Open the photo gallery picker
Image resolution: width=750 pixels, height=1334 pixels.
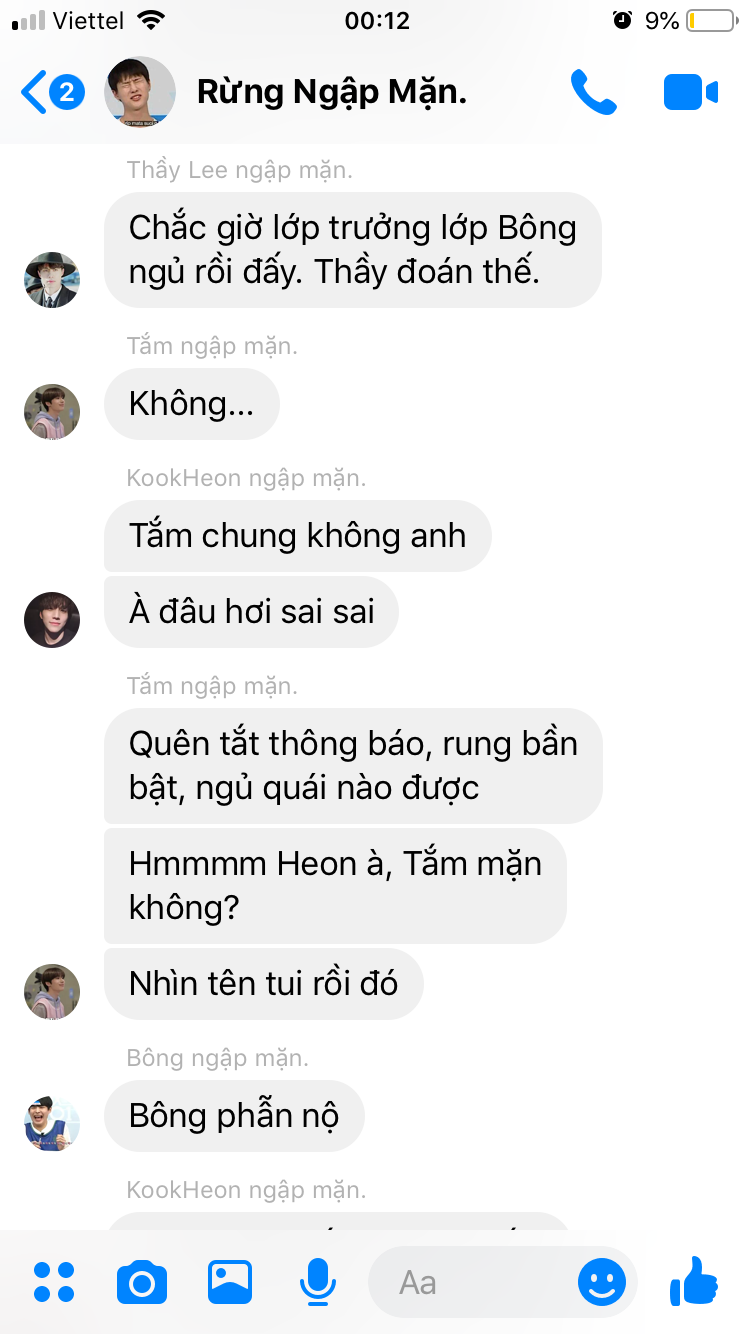[x=230, y=1282]
